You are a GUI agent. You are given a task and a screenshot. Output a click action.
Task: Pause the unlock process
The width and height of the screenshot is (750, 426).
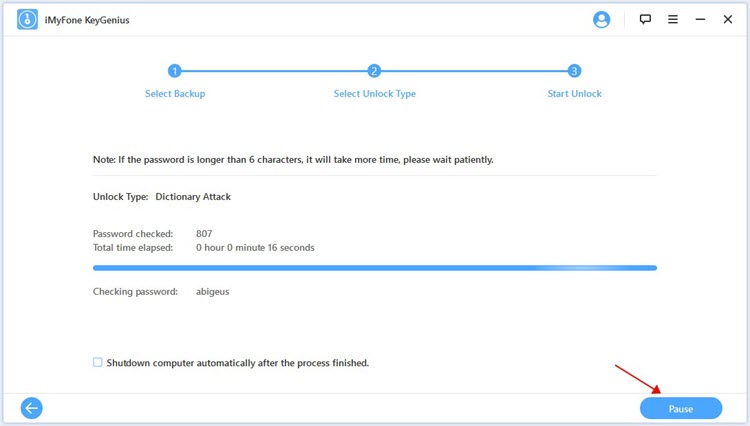(681, 409)
